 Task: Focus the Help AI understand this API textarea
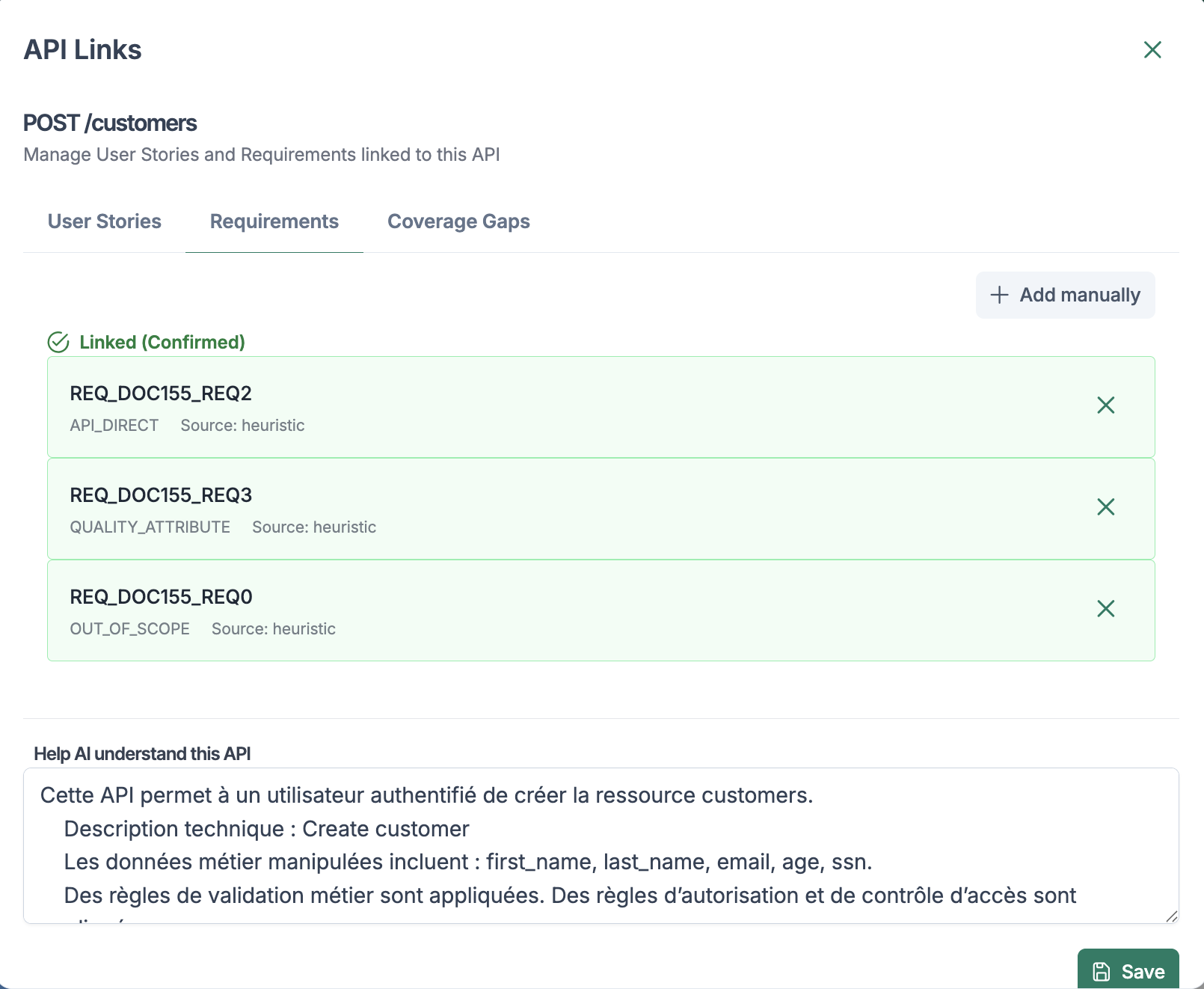598,845
